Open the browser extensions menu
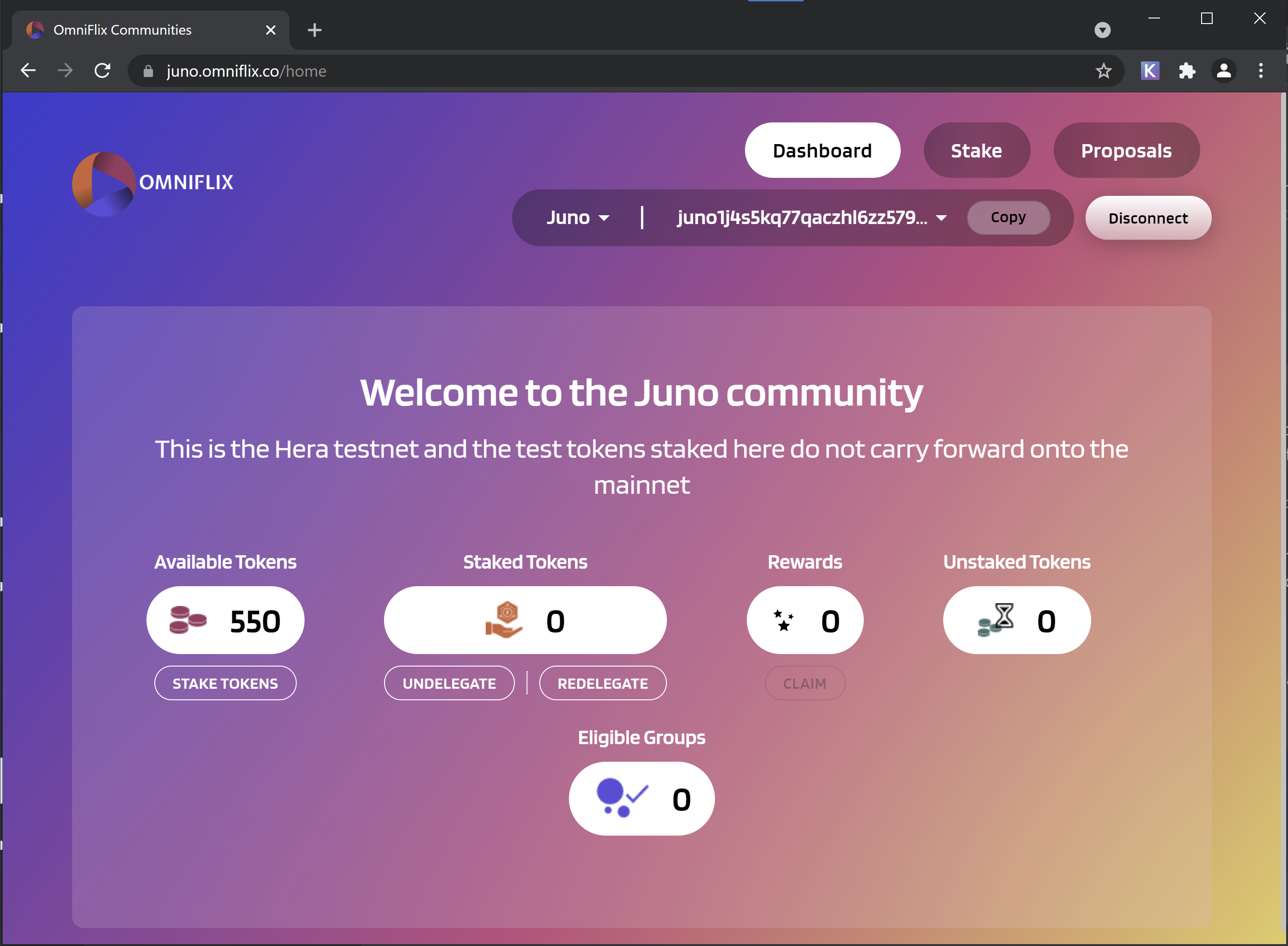 point(1187,71)
